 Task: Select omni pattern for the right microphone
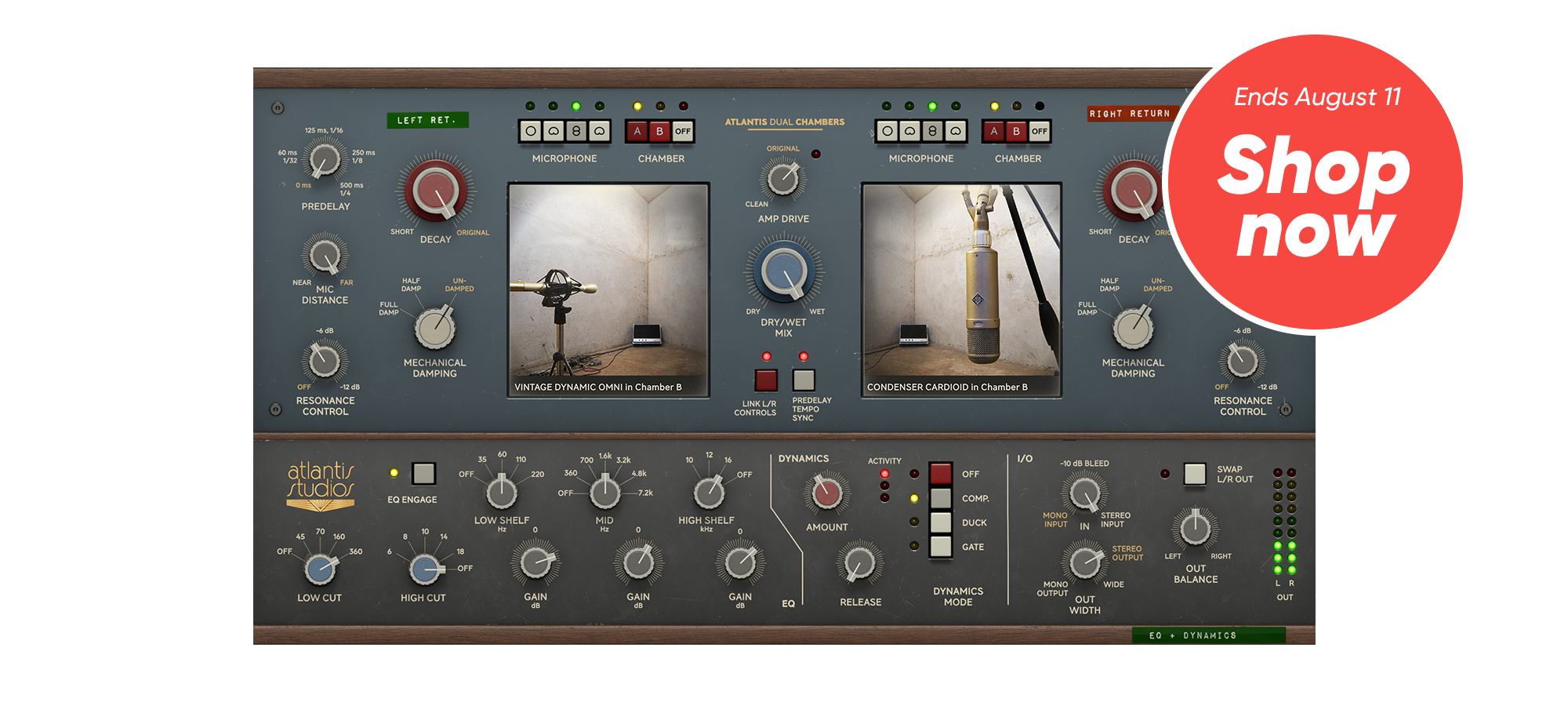pyautogui.click(x=887, y=131)
